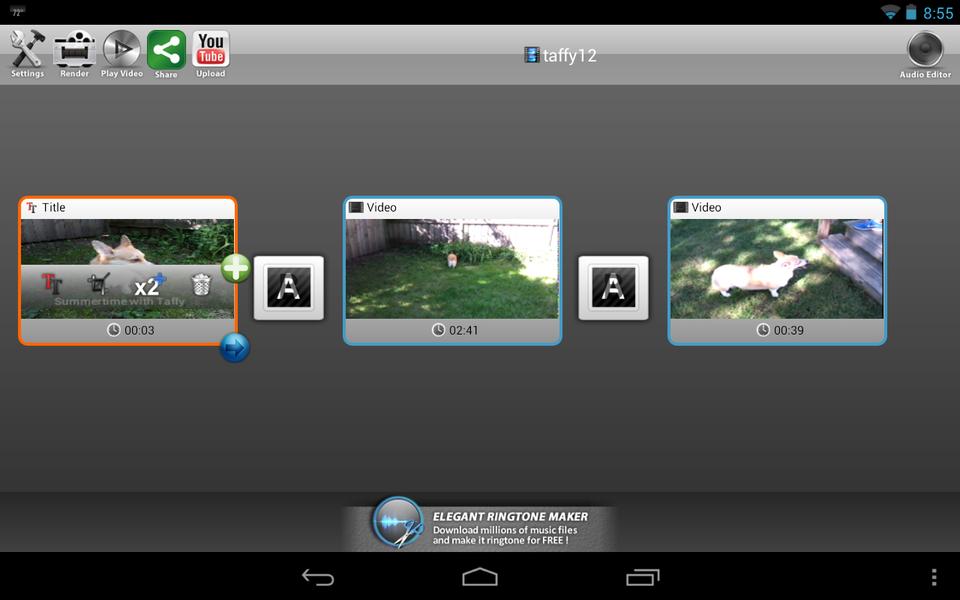Delete the Title clip with trash icon
Viewport: 960px width, 600px height.
click(x=201, y=284)
